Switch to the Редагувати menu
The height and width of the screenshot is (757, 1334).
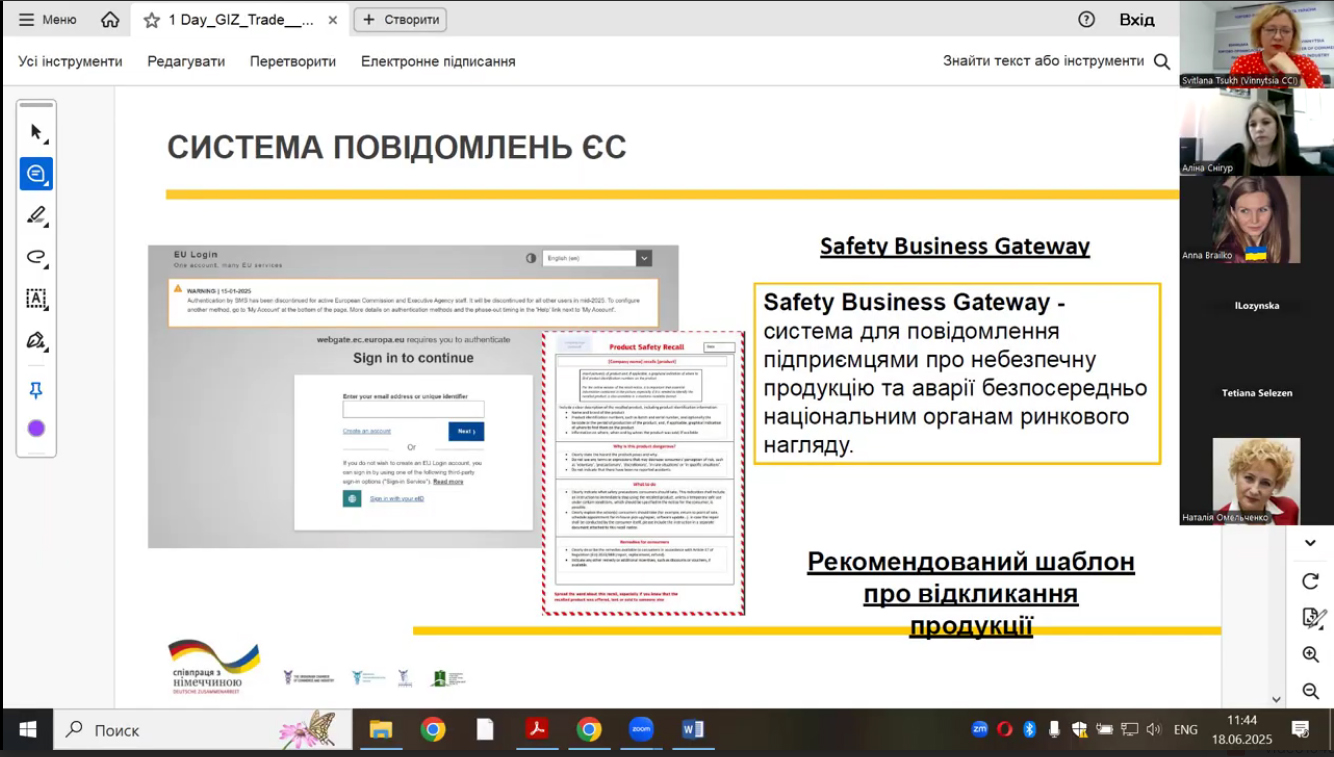click(186, 61)
